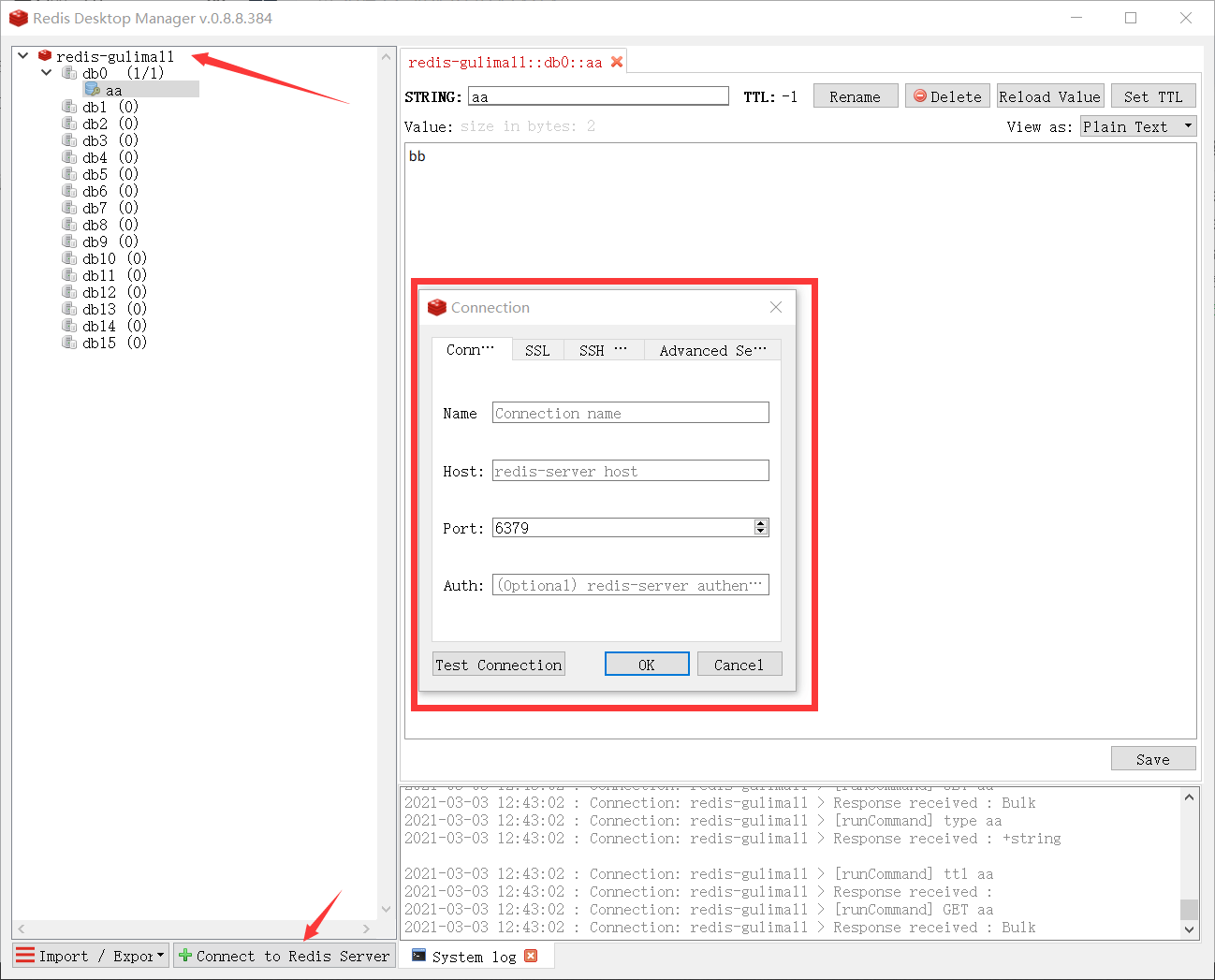Focus the Auth password field
1215x980 pixels.
[x=631, y=585]
